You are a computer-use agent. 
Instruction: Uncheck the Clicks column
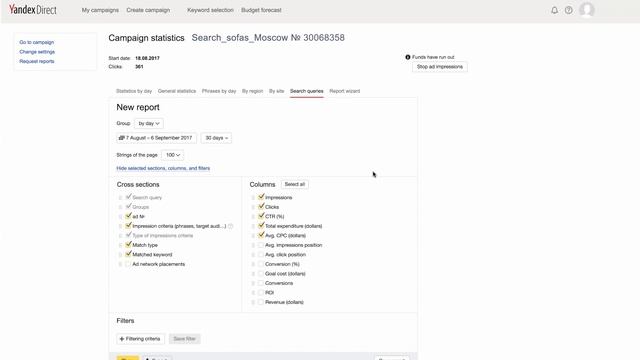[261, 207]
